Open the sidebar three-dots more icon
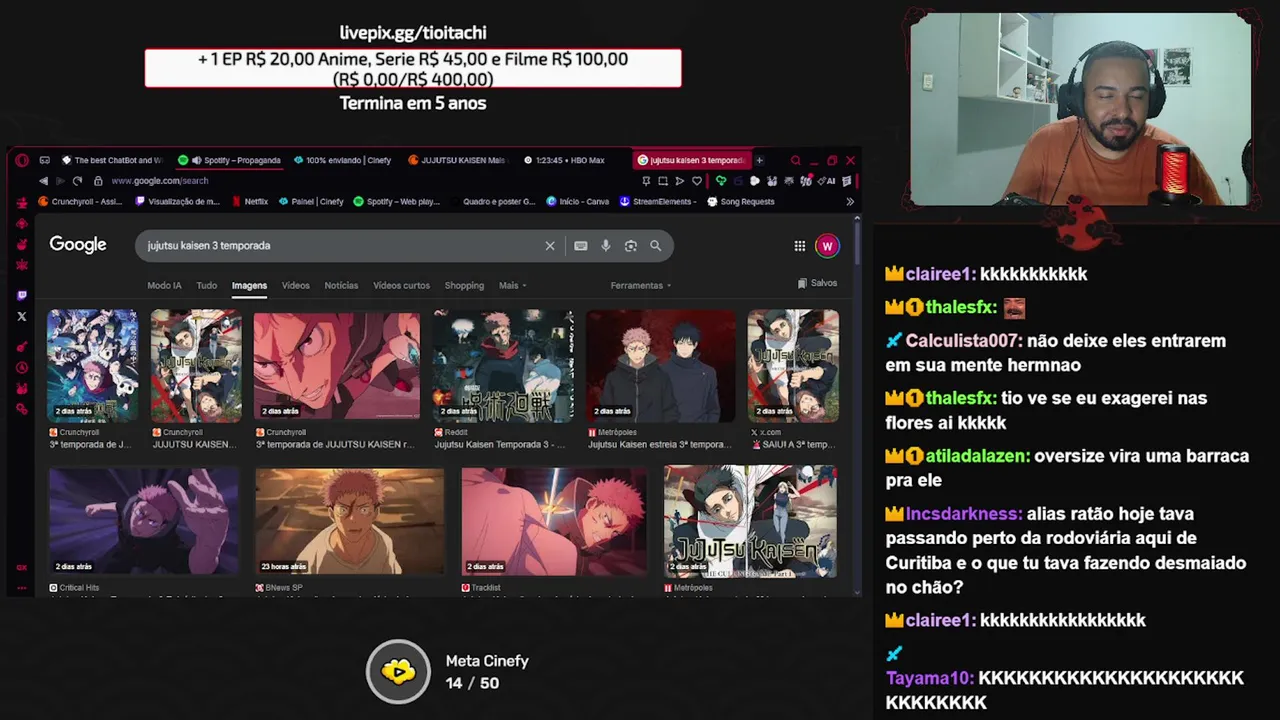 click(x=22, y=589)
